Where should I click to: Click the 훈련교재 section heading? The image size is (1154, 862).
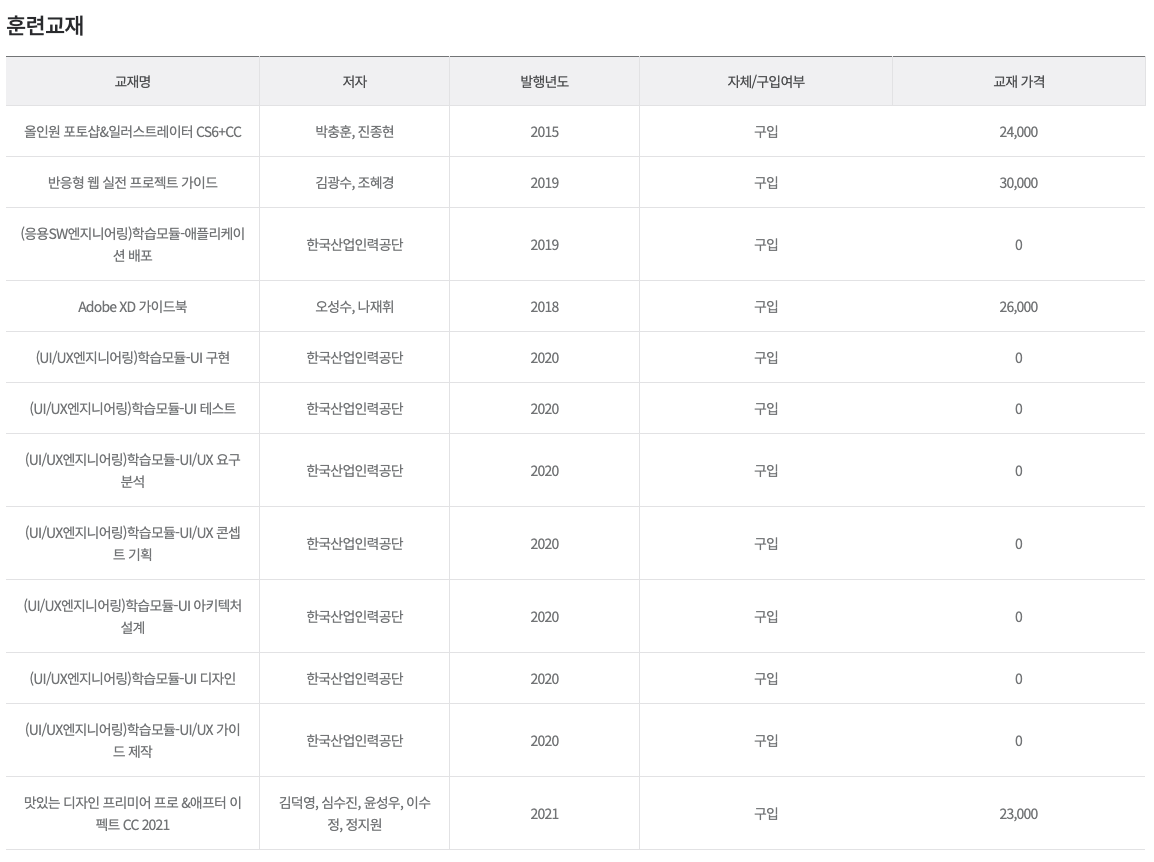pyautogui.click(x=45, y=26)
